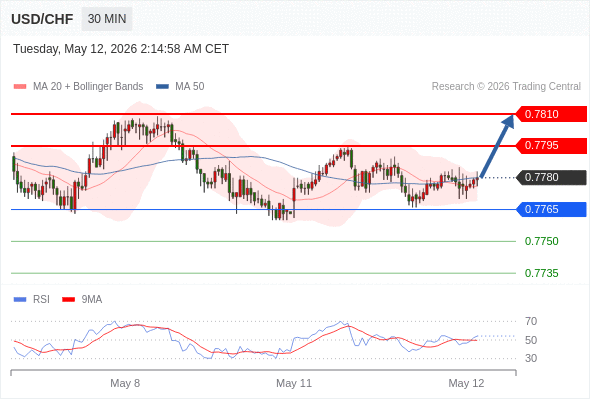Click Research © 2026 Trading Central text

[x=506, y=87]
